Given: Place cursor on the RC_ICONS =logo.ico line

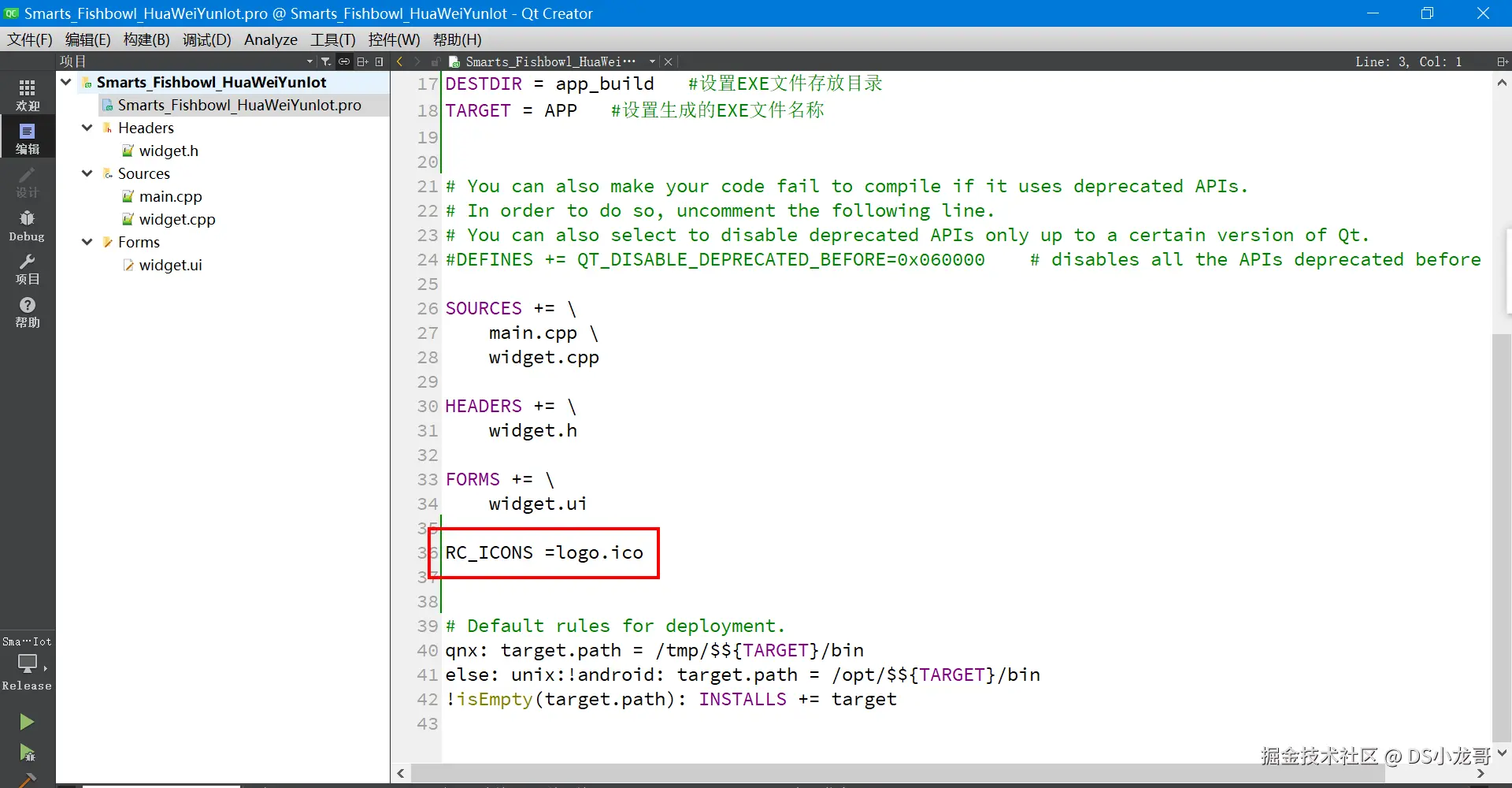Looking at the screenshot, I should pyautogui.click(x=544, y=553).
